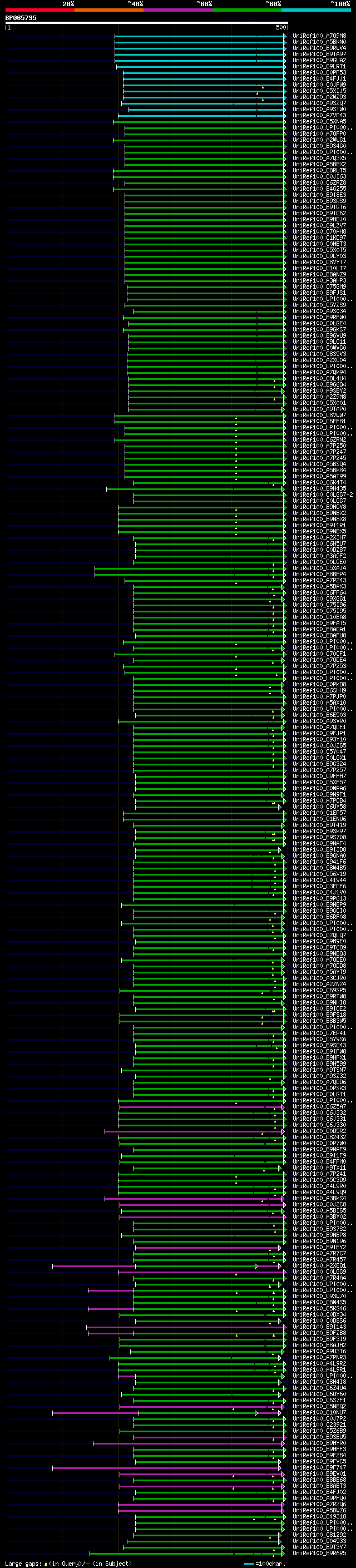Select the UniRef100_Q75GM9 label

(x=319, y=286)
